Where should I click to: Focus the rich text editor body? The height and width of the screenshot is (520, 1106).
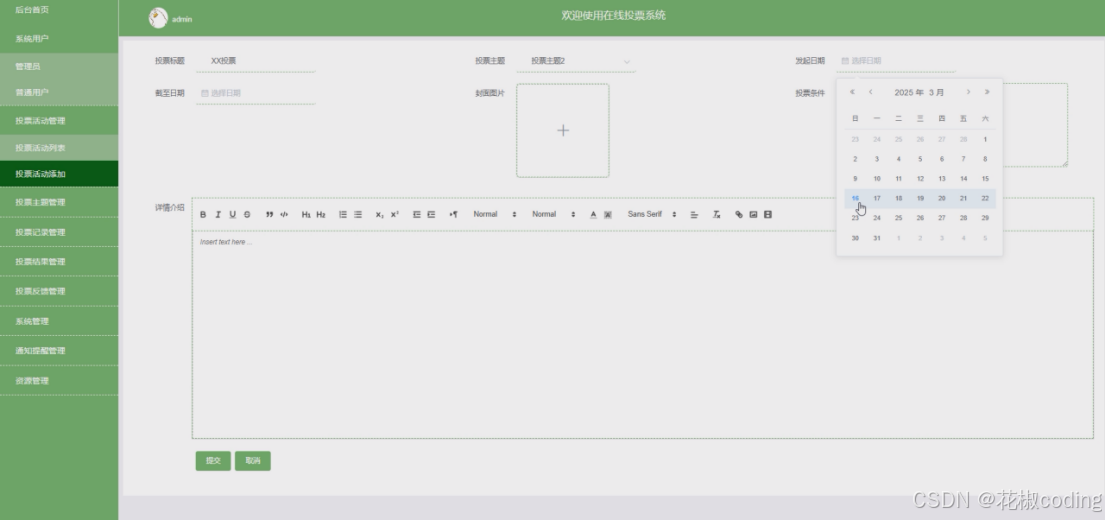click(643, 334)
